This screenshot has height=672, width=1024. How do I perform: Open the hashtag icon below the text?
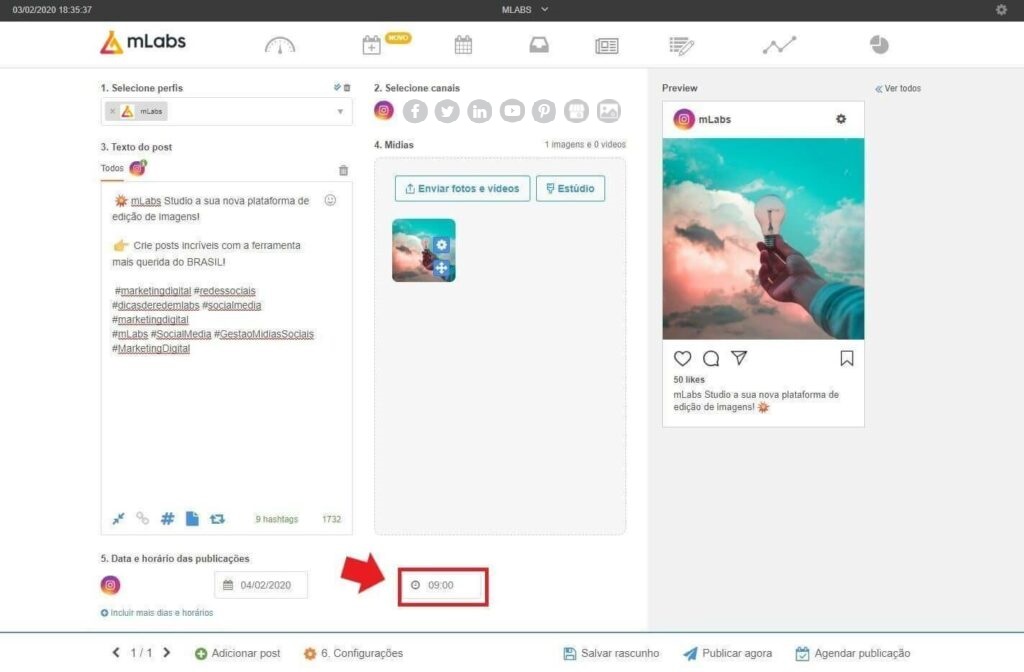(168, 519)
